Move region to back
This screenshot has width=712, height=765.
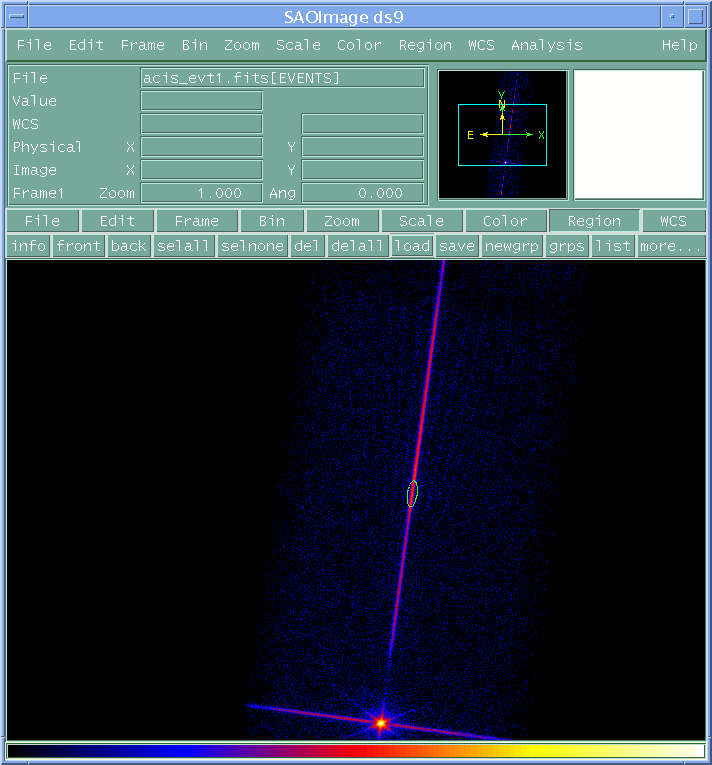pos(128,246)
